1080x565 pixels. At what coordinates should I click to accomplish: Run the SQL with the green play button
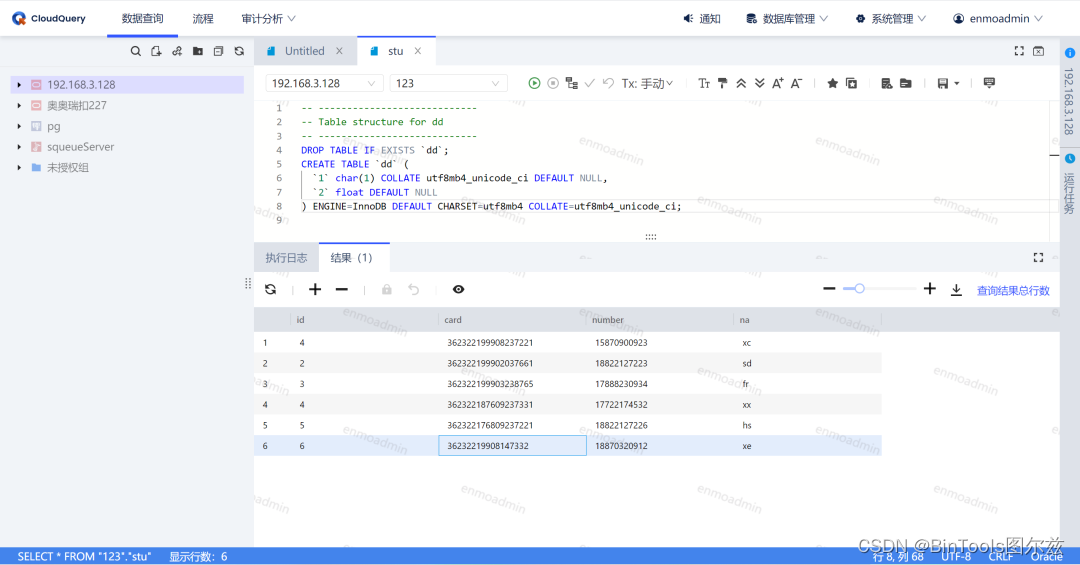pos(534,83)
